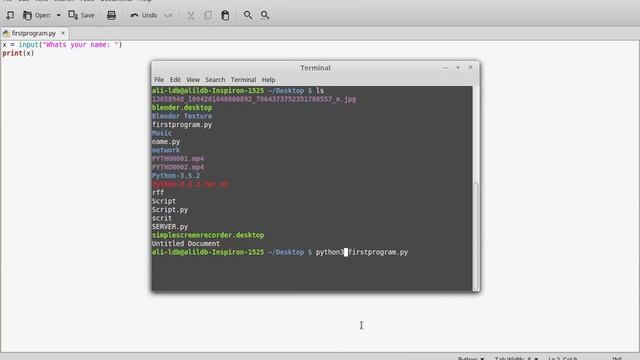Click the Redo arrow icon
The height and width of the screenshot is (360, 640).
[168, 16]
